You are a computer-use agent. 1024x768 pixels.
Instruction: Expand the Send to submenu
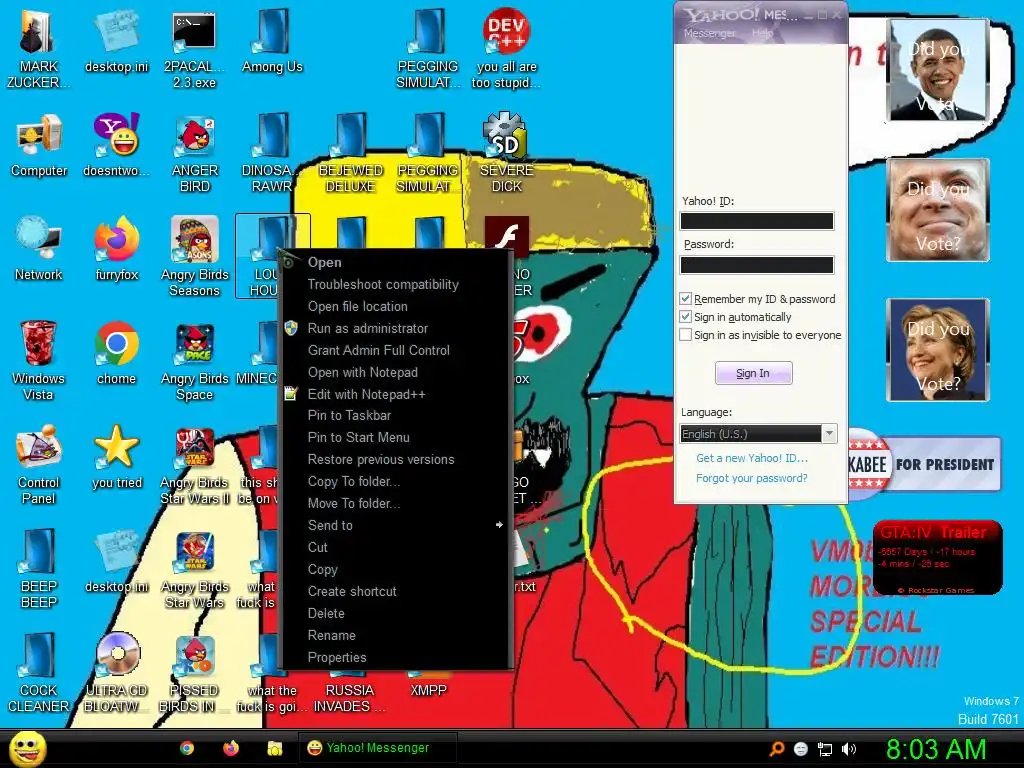pos(396,525)
